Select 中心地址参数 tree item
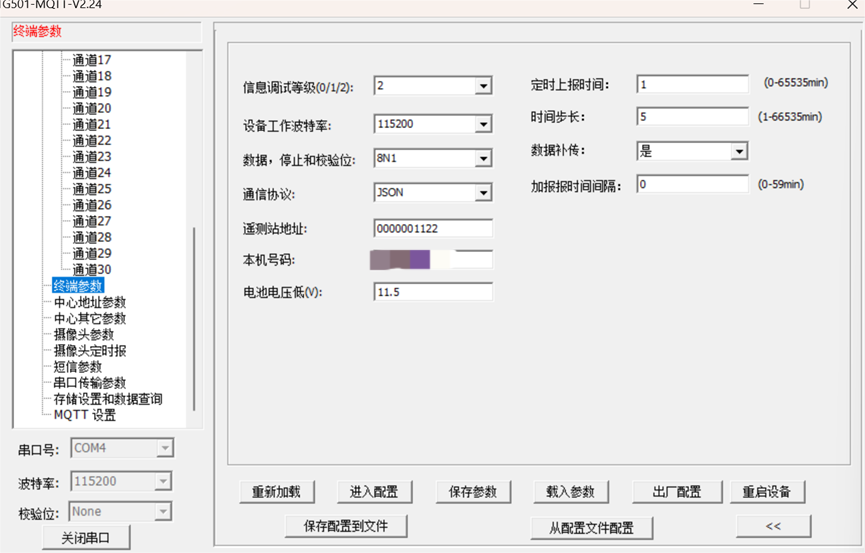This screenshot has width=865, height=553. (x=90, y=303)
